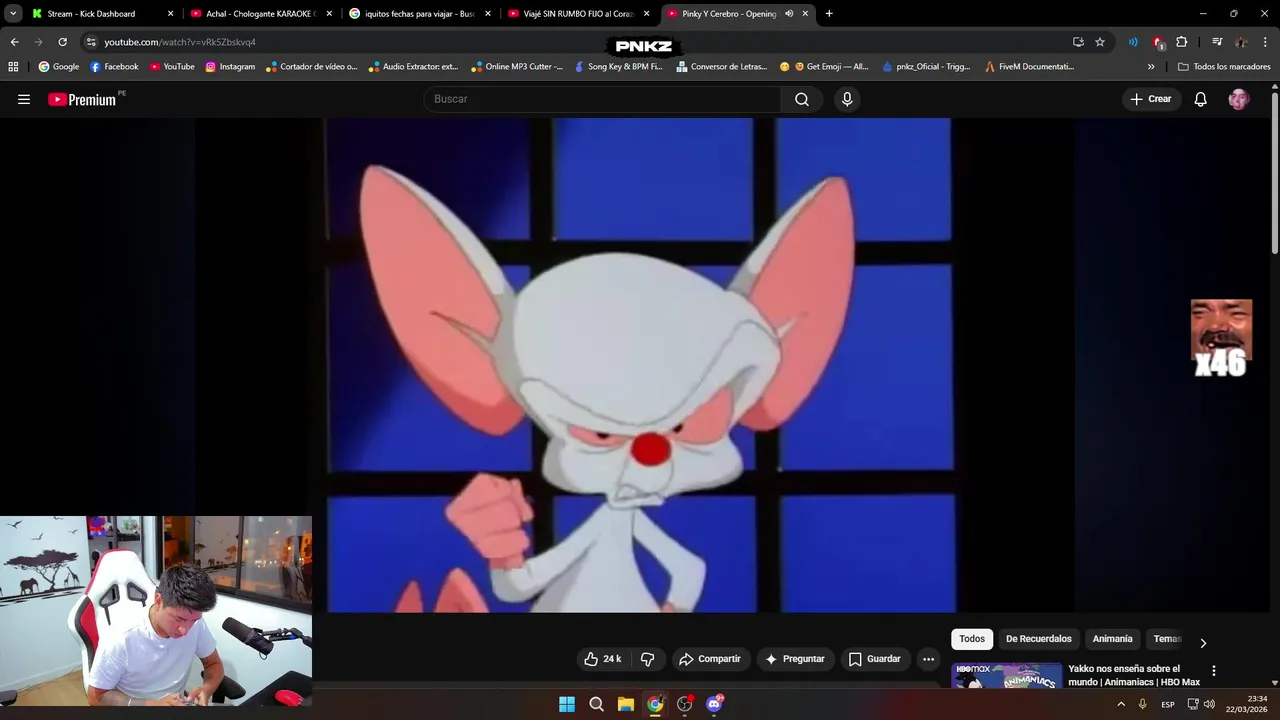Image resolution: width=1280 pixels, height=720 pixels.
Task: Click the browser address bar URL
Action: (x=180, y=42)
